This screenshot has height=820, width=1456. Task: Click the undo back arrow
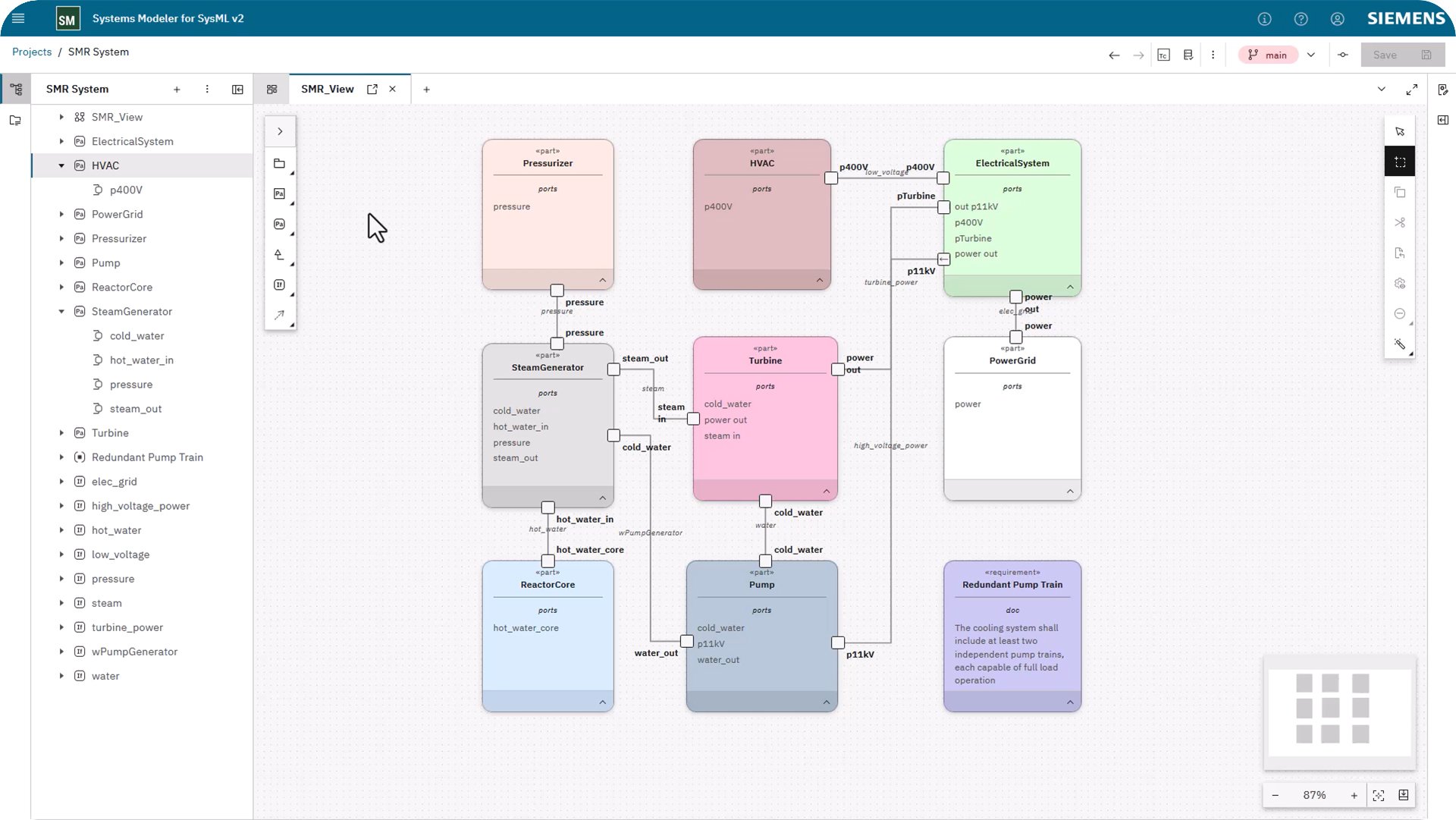[1114, 55]
